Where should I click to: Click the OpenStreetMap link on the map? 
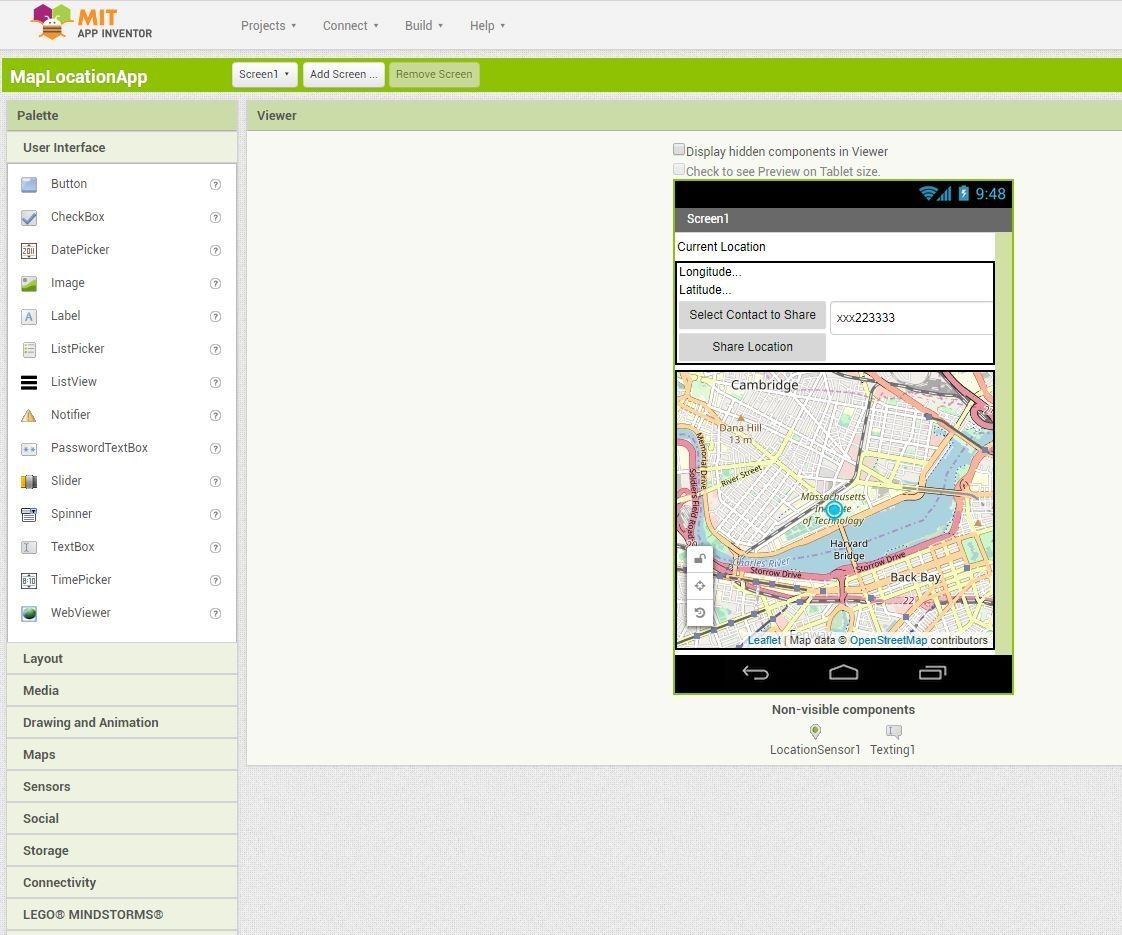coord(888,640)
